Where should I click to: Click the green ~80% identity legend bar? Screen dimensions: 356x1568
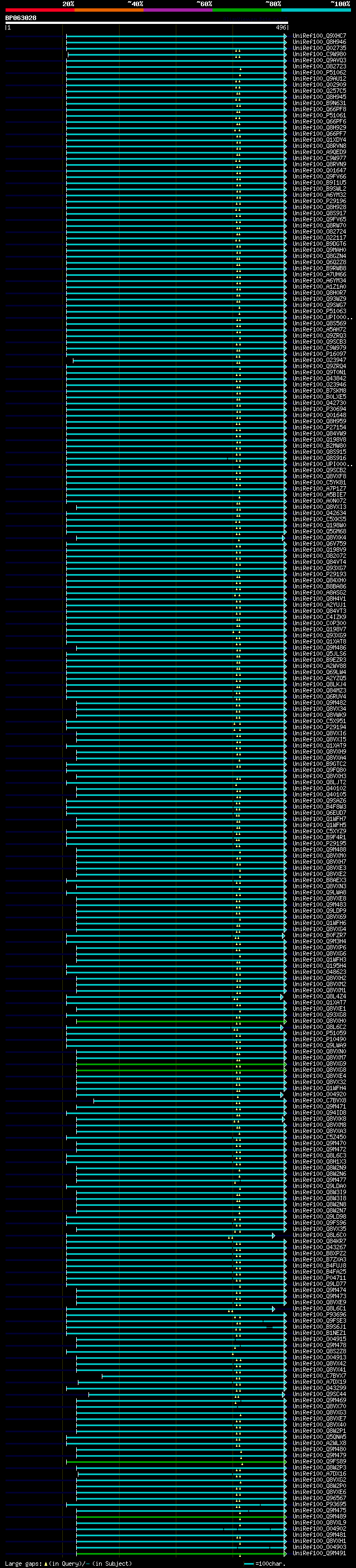point(247,10)
